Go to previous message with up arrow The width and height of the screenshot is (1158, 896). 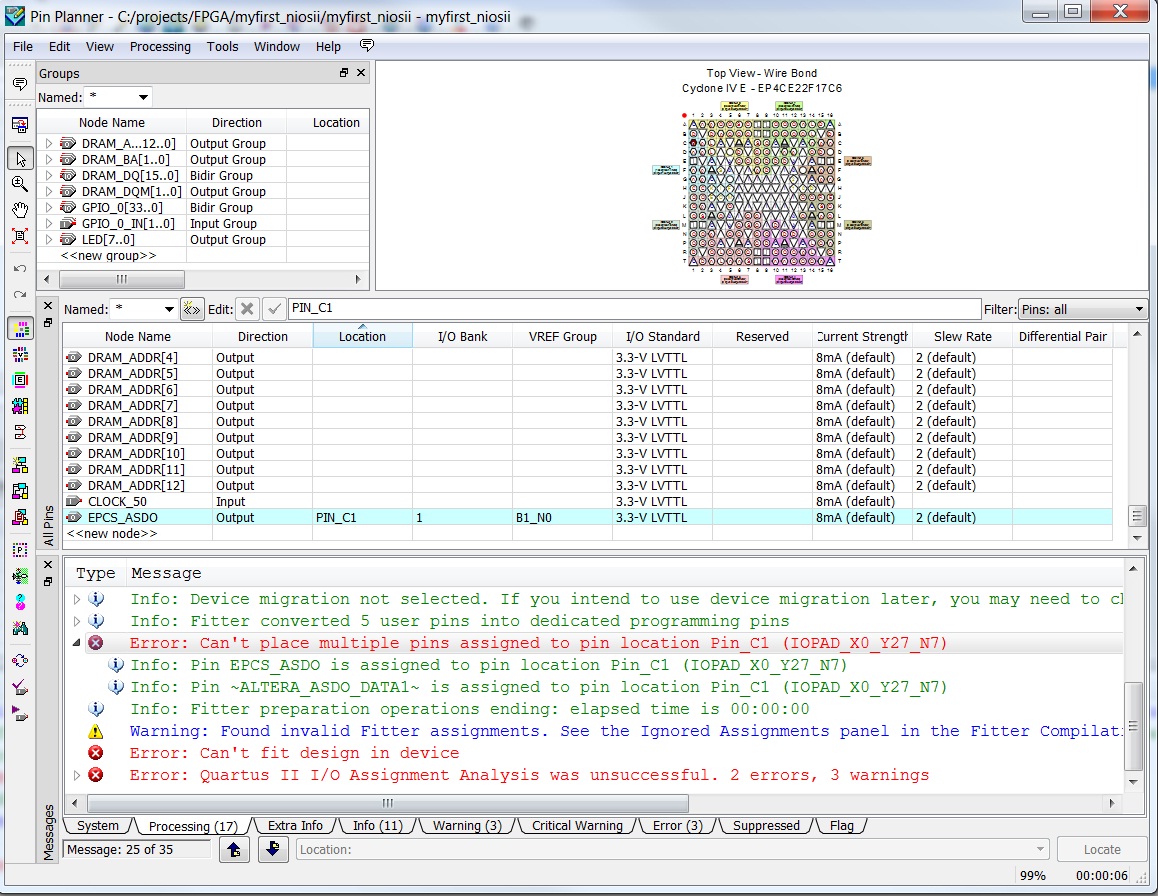(234, 849)
